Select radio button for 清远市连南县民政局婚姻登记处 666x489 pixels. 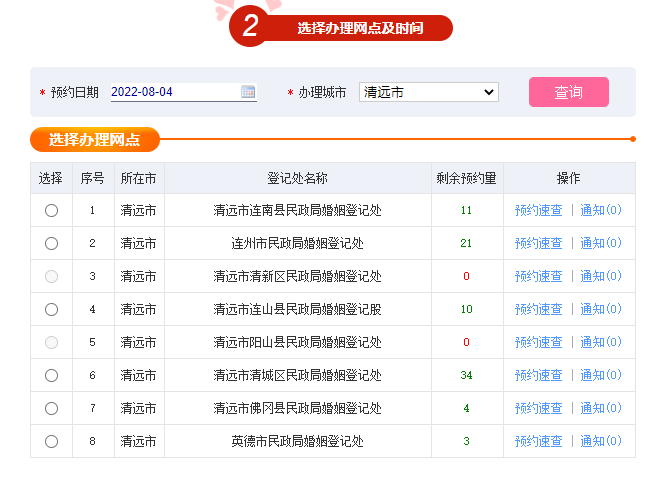tap(51, 210)
